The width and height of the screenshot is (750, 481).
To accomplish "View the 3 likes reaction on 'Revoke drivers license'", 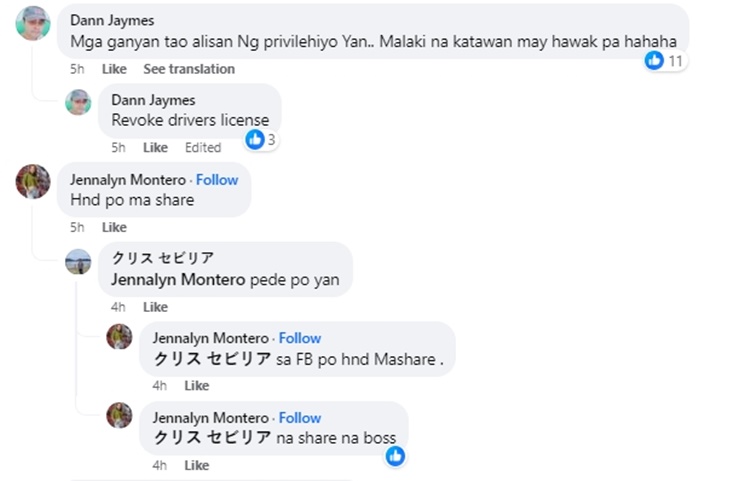I will 256,140.
